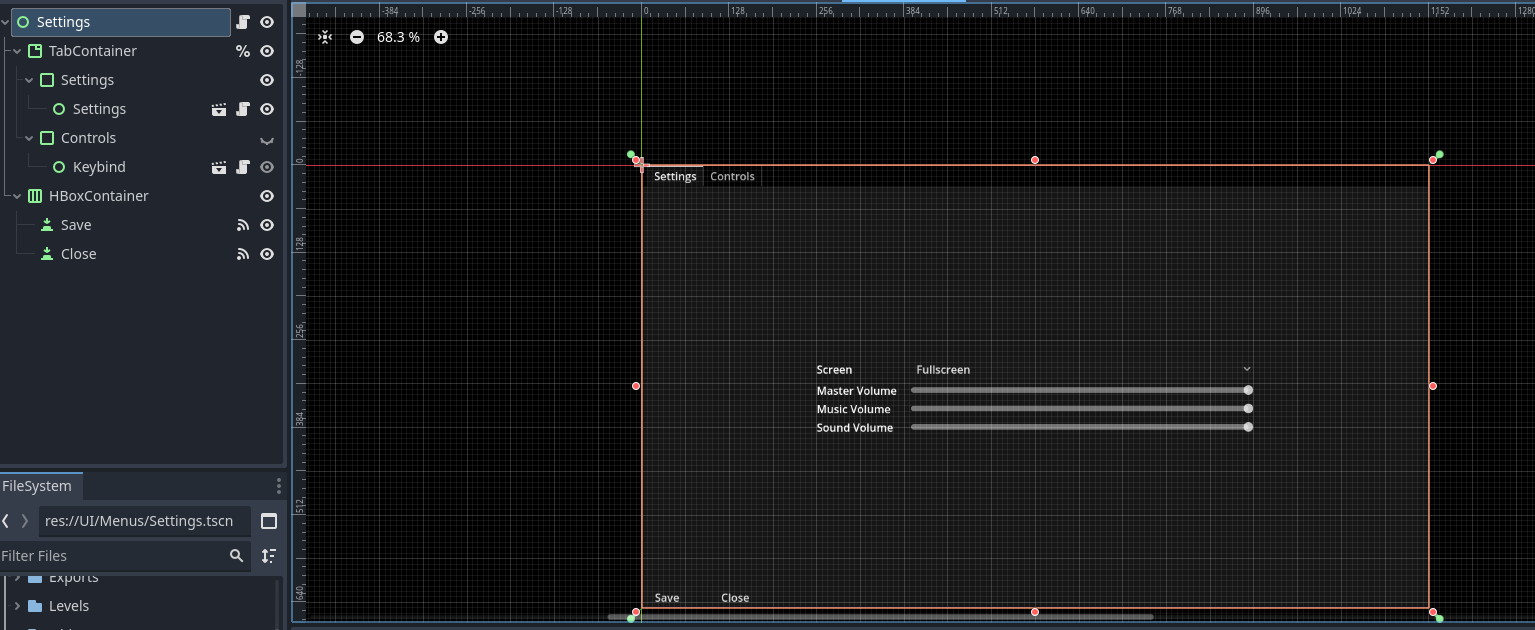1535x630 pixels.
Task: Open script attached to root Settings node
Action: pyautogui.click(x=242, y=22)
